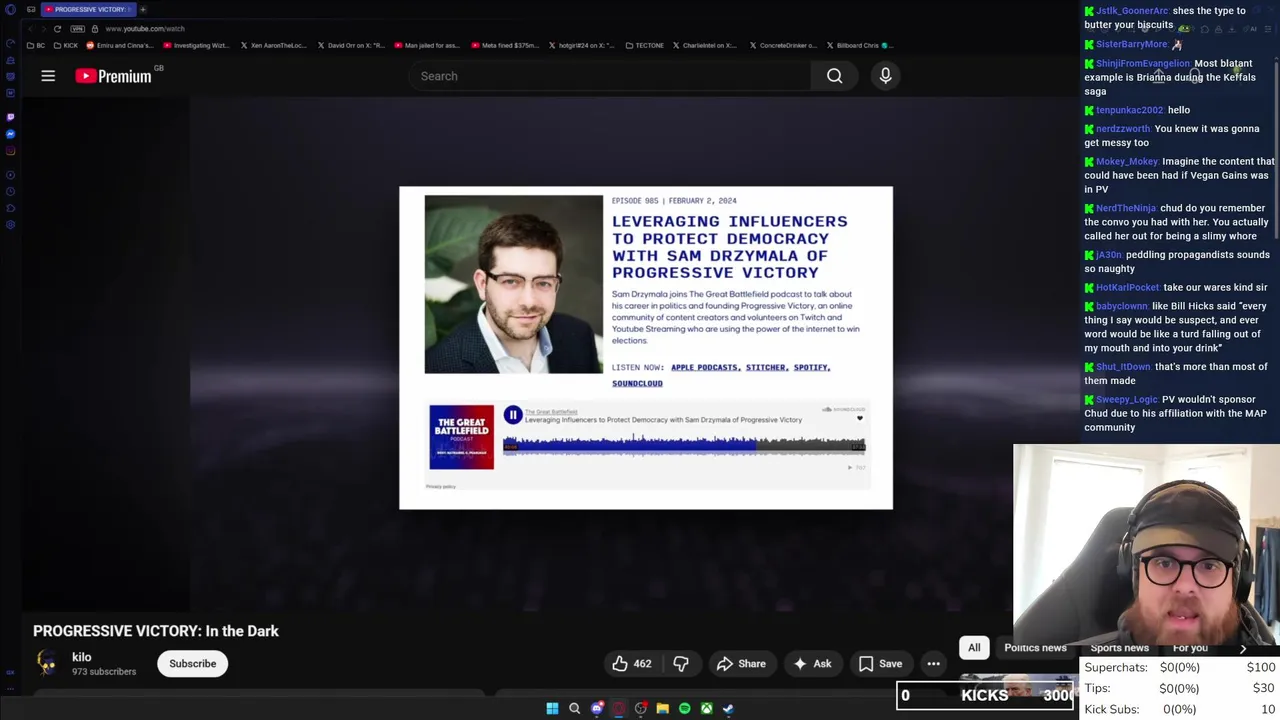
Task: Click the Opera GX logo menu button
Action: click(x=10, y=9)
